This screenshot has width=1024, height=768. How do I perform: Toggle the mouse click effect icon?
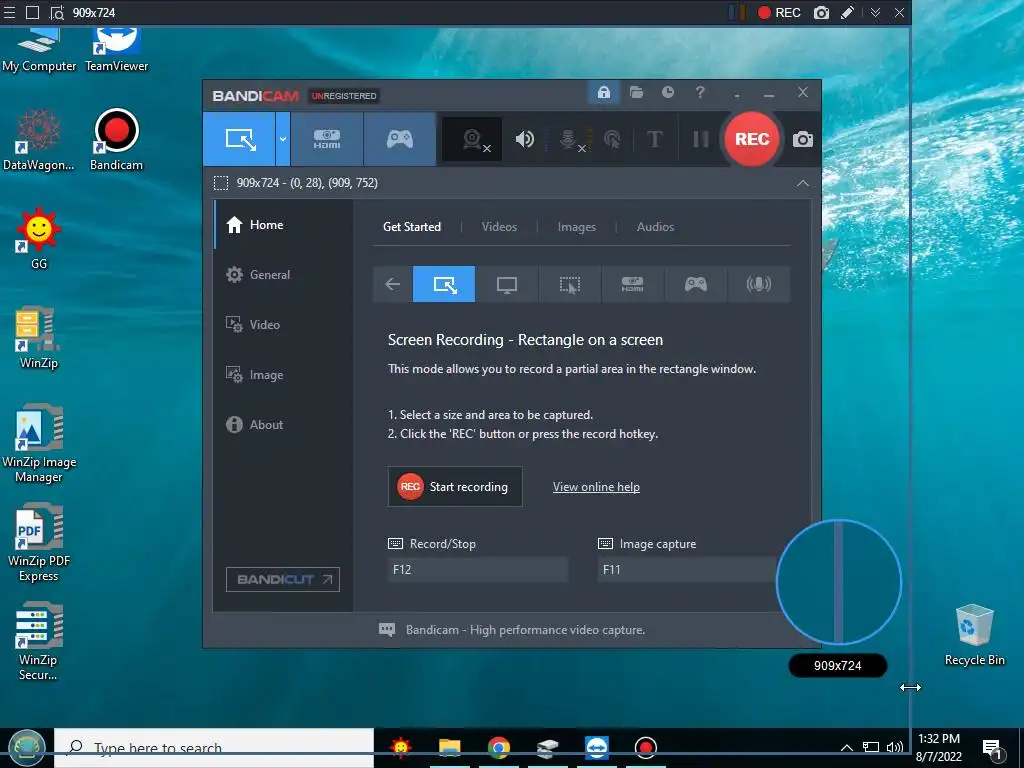[x=612, y=139]
